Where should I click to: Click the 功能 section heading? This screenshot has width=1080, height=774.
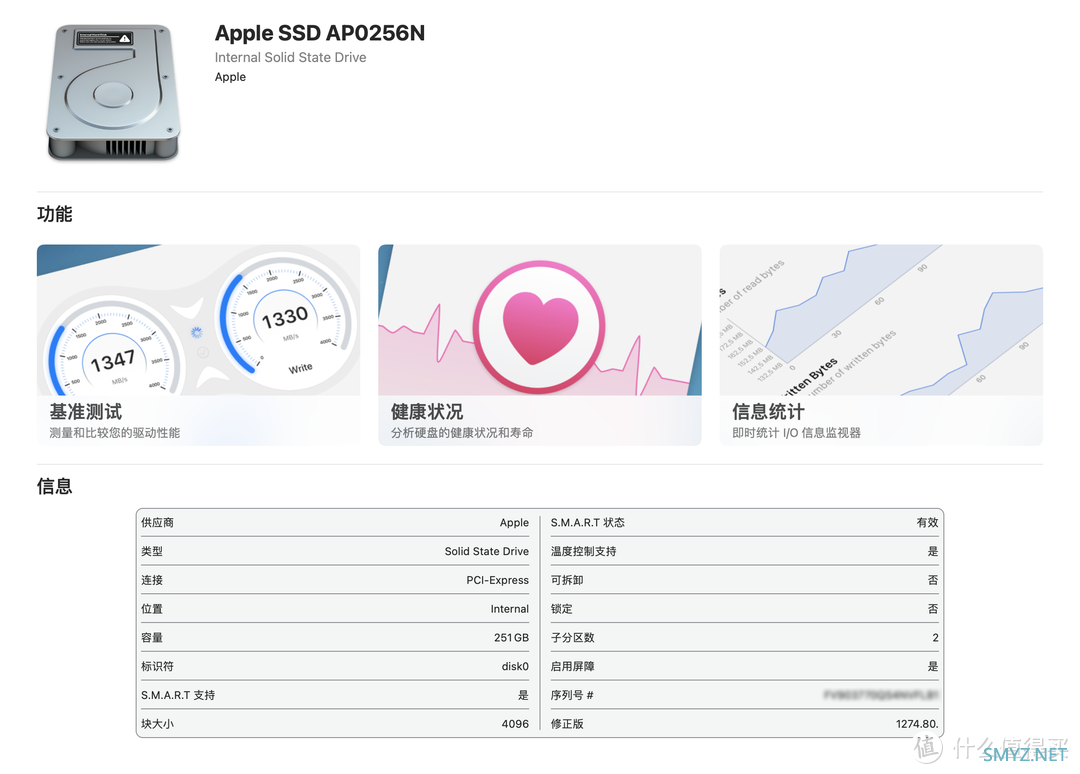coord(54,213)
